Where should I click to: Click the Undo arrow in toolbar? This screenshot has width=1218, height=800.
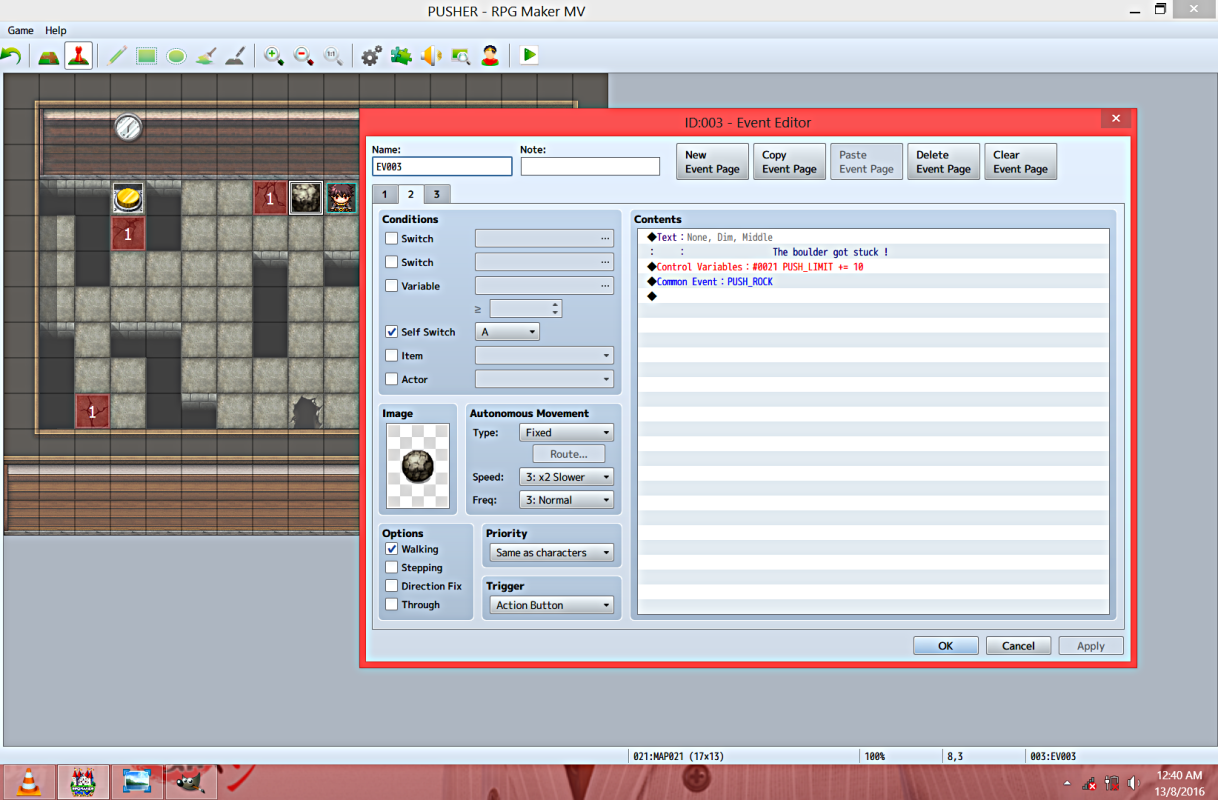coord(11,56)
